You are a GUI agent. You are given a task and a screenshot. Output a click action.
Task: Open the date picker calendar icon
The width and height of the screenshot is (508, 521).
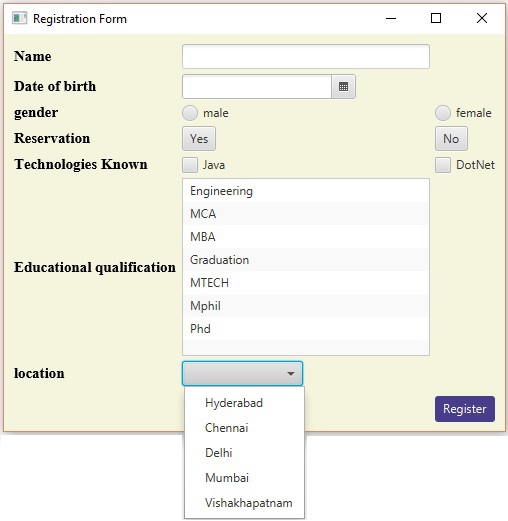pos(343,87)
